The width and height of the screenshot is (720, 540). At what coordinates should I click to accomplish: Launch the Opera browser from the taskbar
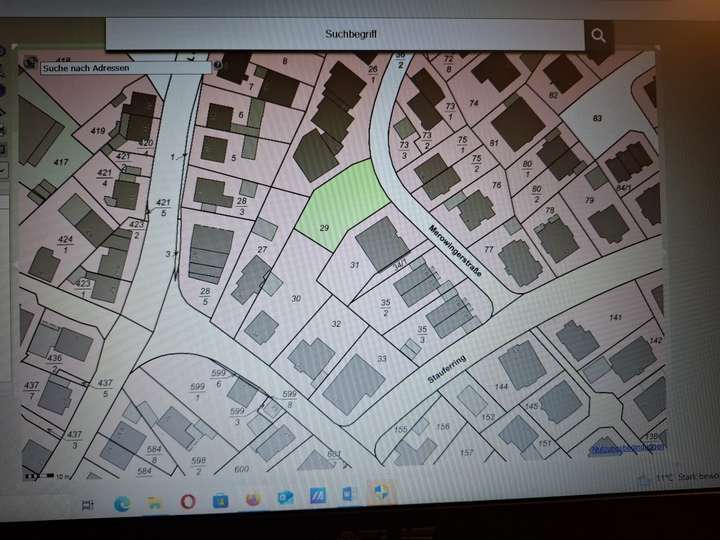pos(187,501)
